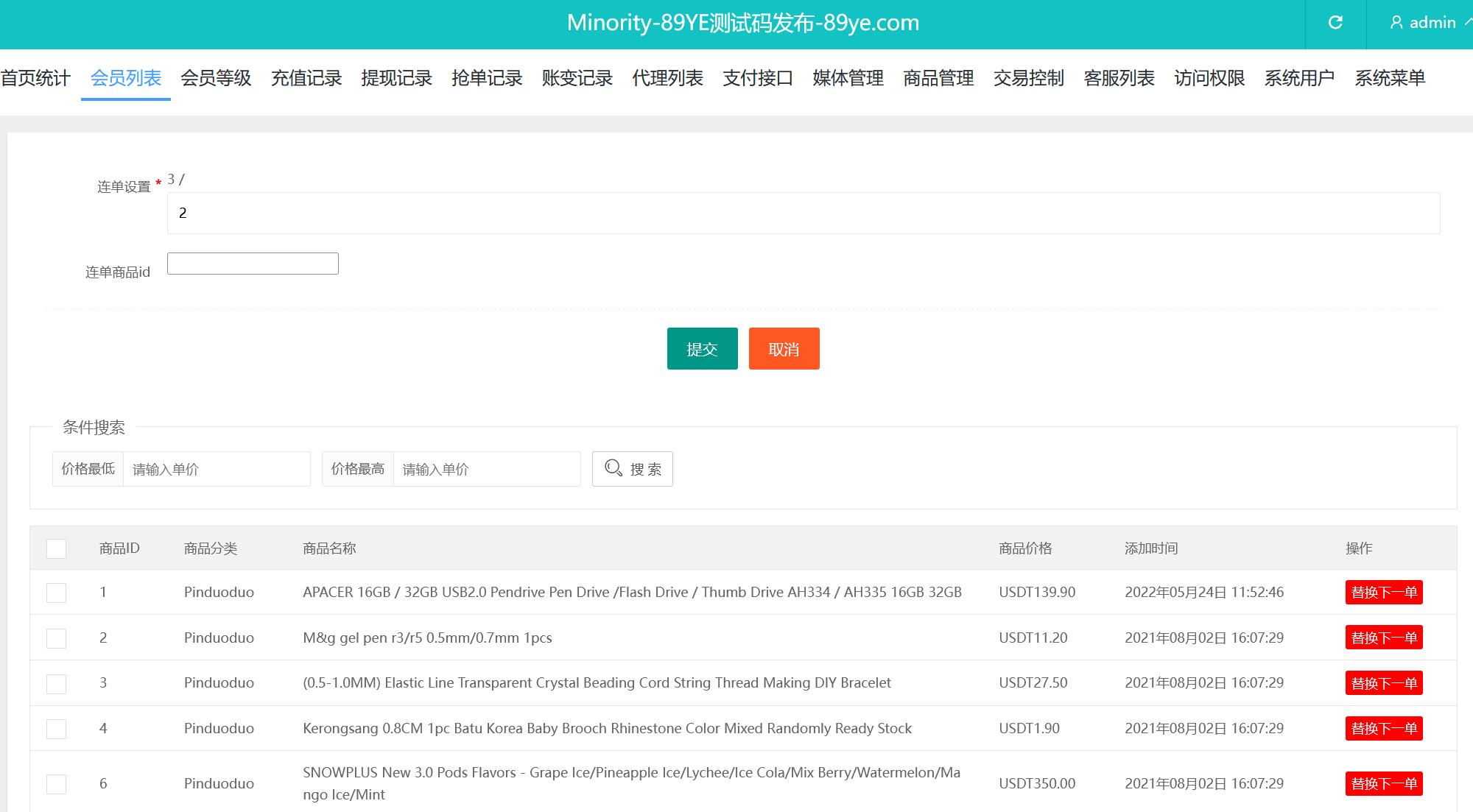
Task: Check the box for product ID 1
Action: [x=56, y=593]
